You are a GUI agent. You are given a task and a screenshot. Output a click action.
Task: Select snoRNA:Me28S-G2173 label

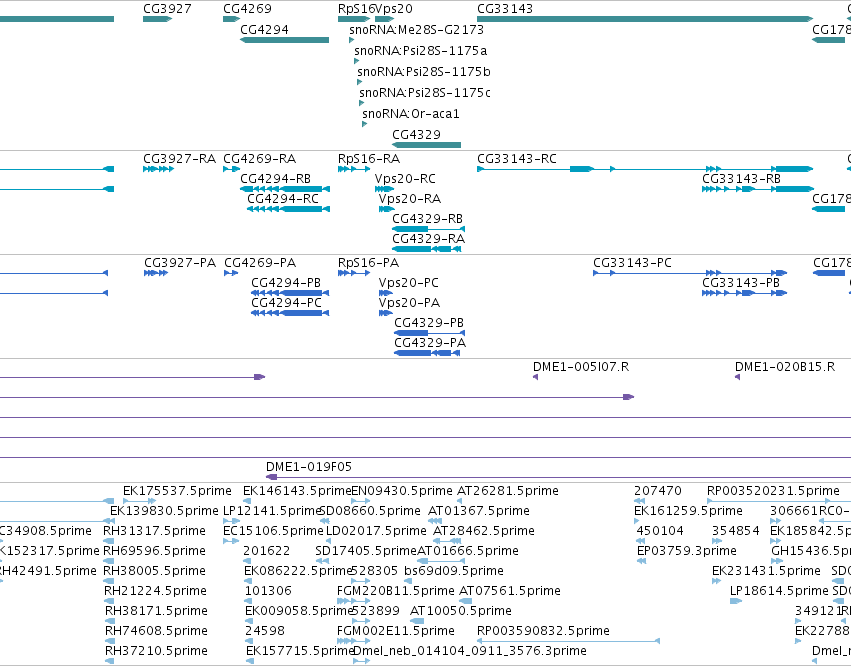(416, 30)
